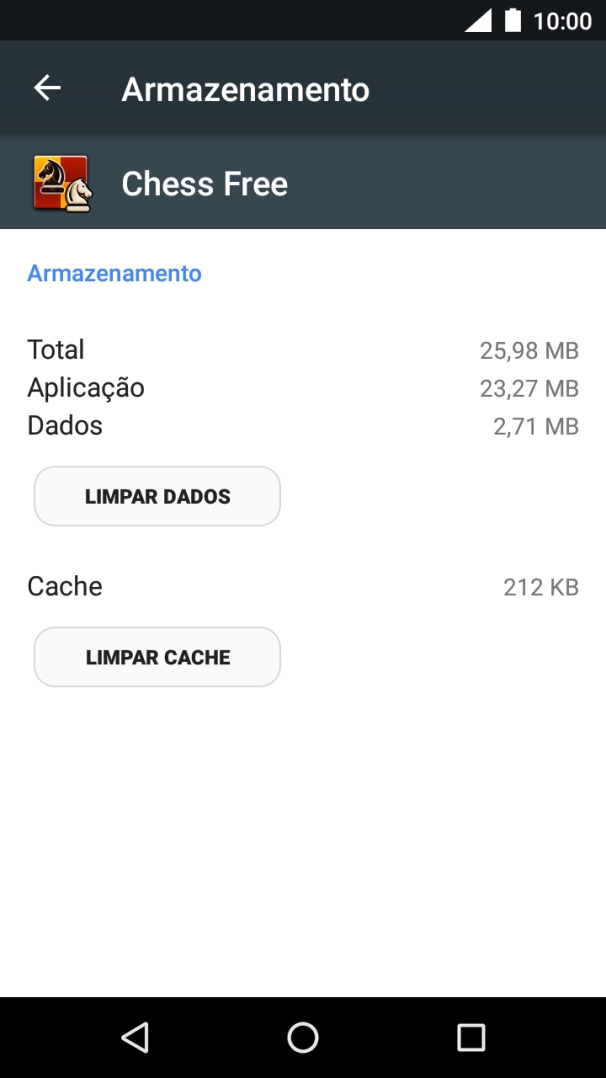The image size is (606, 1078).
Task: Tap LIMPAR DADOS to clear app data
Action: 156,495
